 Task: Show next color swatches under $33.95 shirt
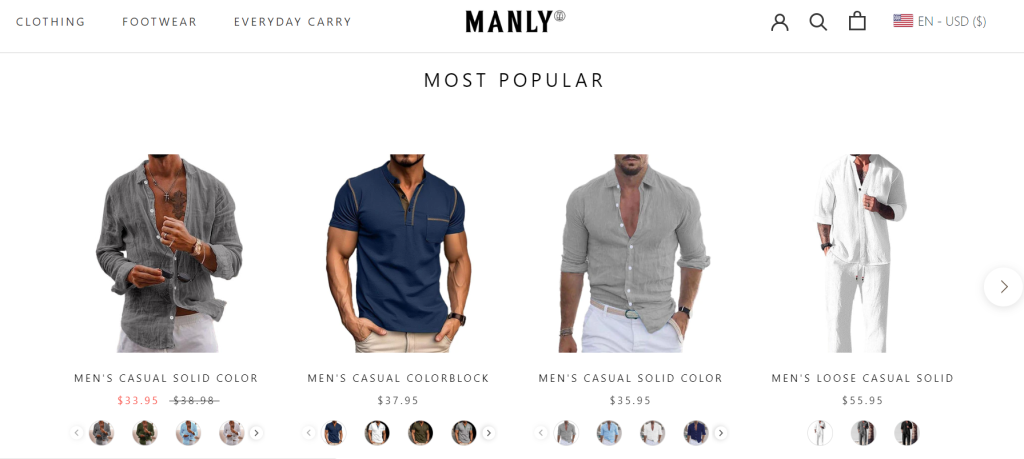tap(256, 433)
